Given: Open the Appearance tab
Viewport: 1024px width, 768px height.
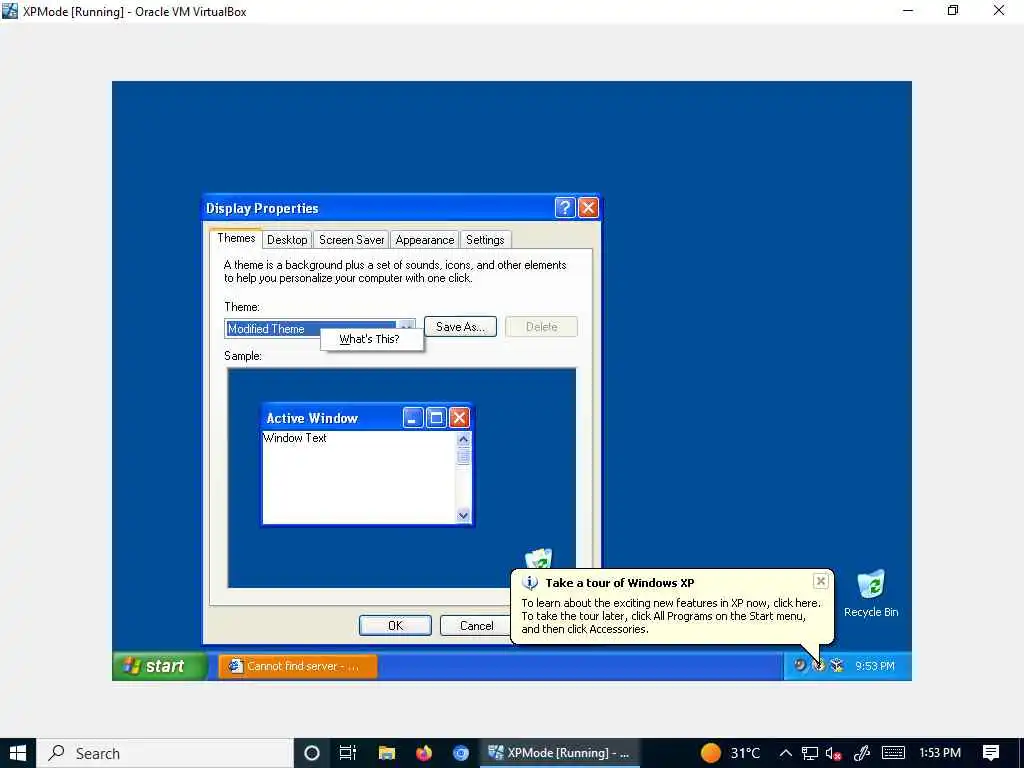Looking at the screenshot, I should (x=424, y=240).
